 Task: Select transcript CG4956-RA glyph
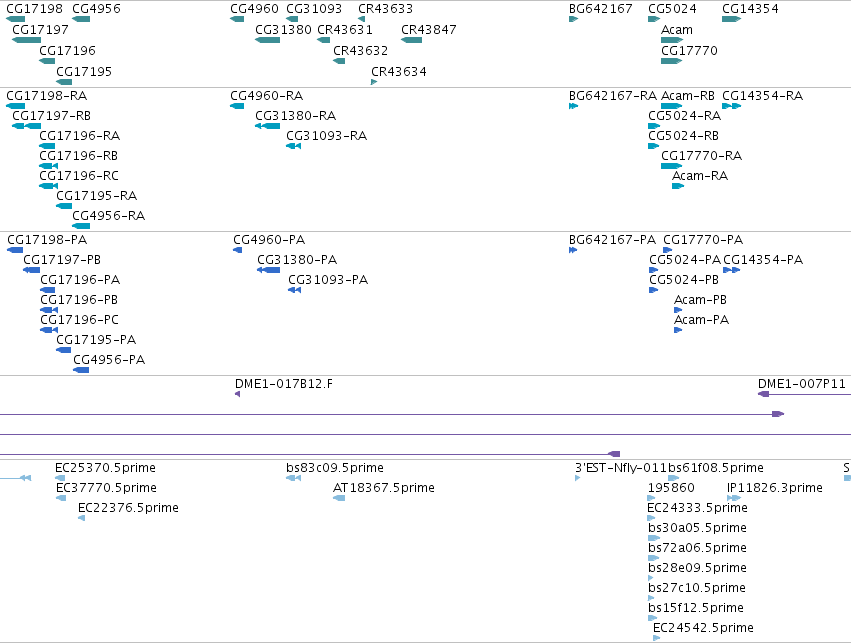[81, 226]
